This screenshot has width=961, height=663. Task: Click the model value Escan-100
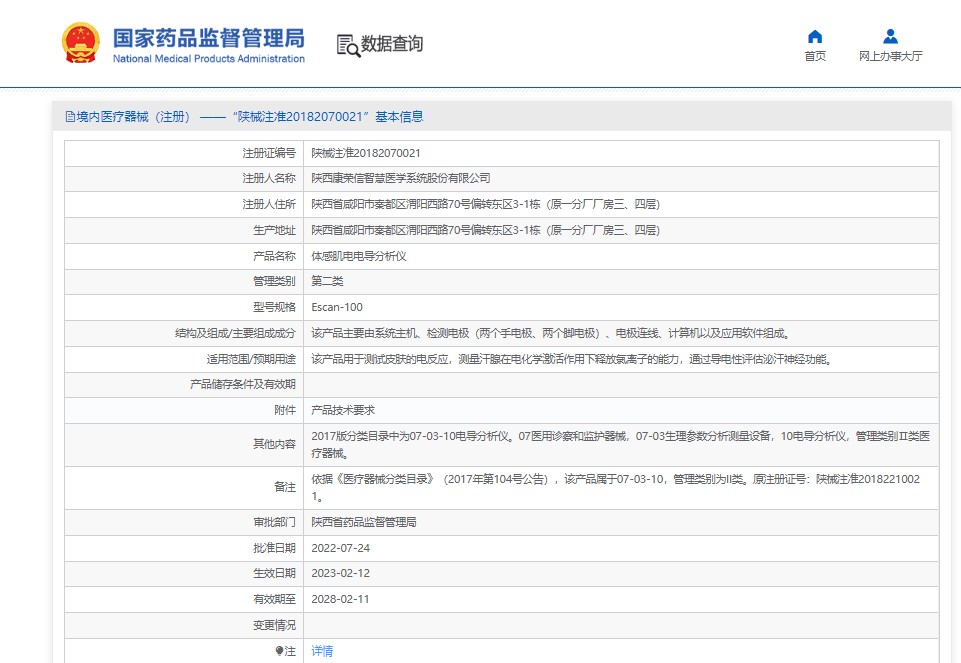coord(337,307)
